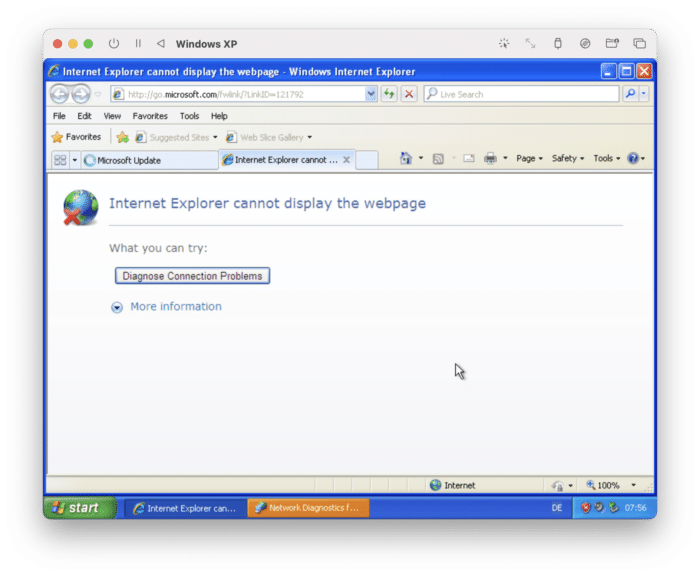
Task: Go back with IE Back button
Action: 59,94
